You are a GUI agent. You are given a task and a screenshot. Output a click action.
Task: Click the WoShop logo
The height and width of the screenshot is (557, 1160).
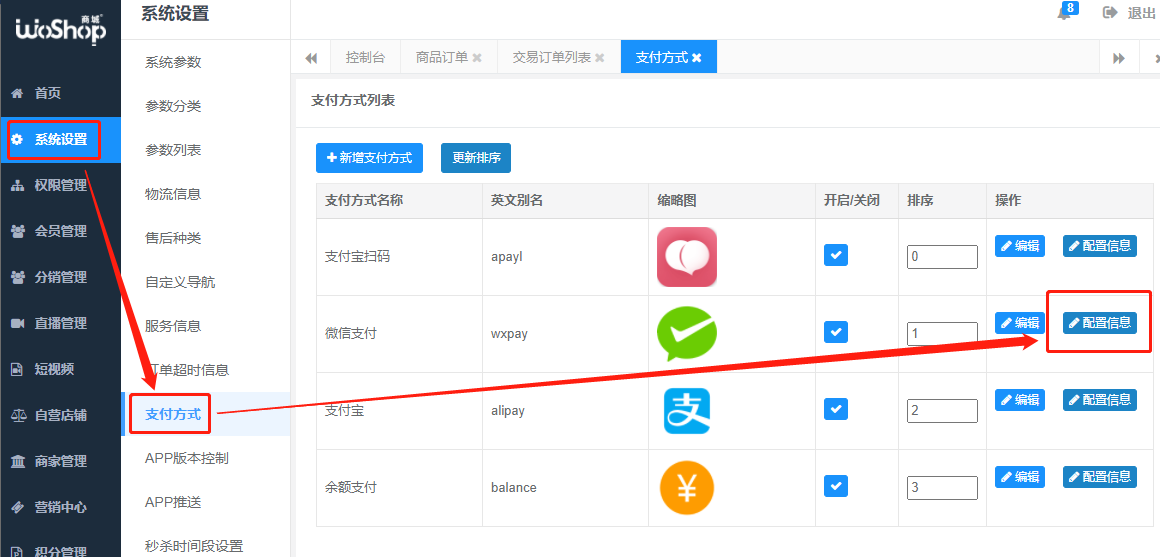(x=60, y=29)
